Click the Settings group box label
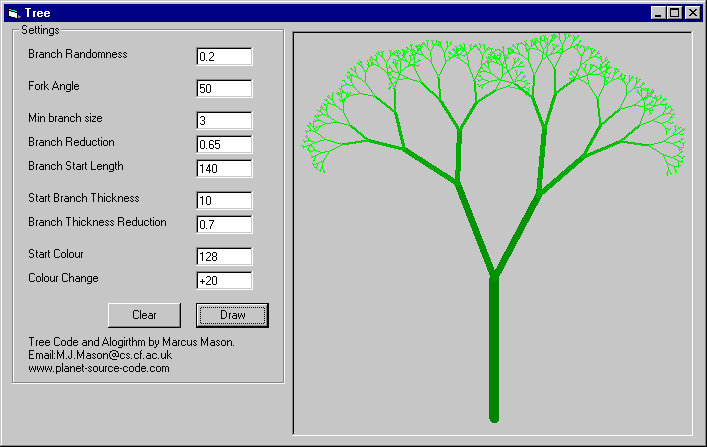707x447 pixels. click(x=40, y=31)
